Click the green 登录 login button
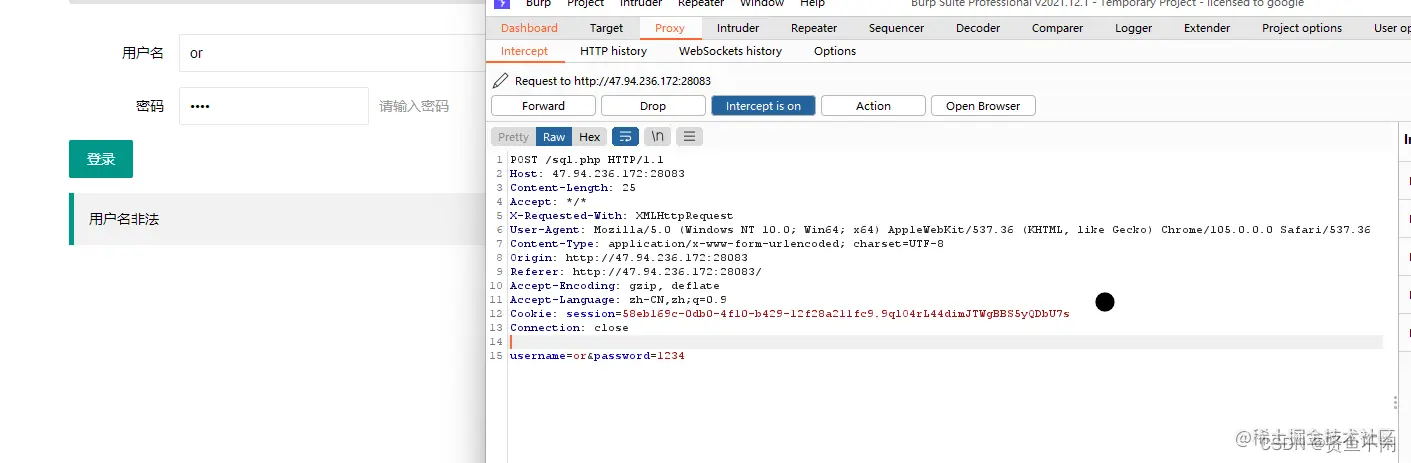This screenshot has width=1411, height=463. tap(101, 159)
